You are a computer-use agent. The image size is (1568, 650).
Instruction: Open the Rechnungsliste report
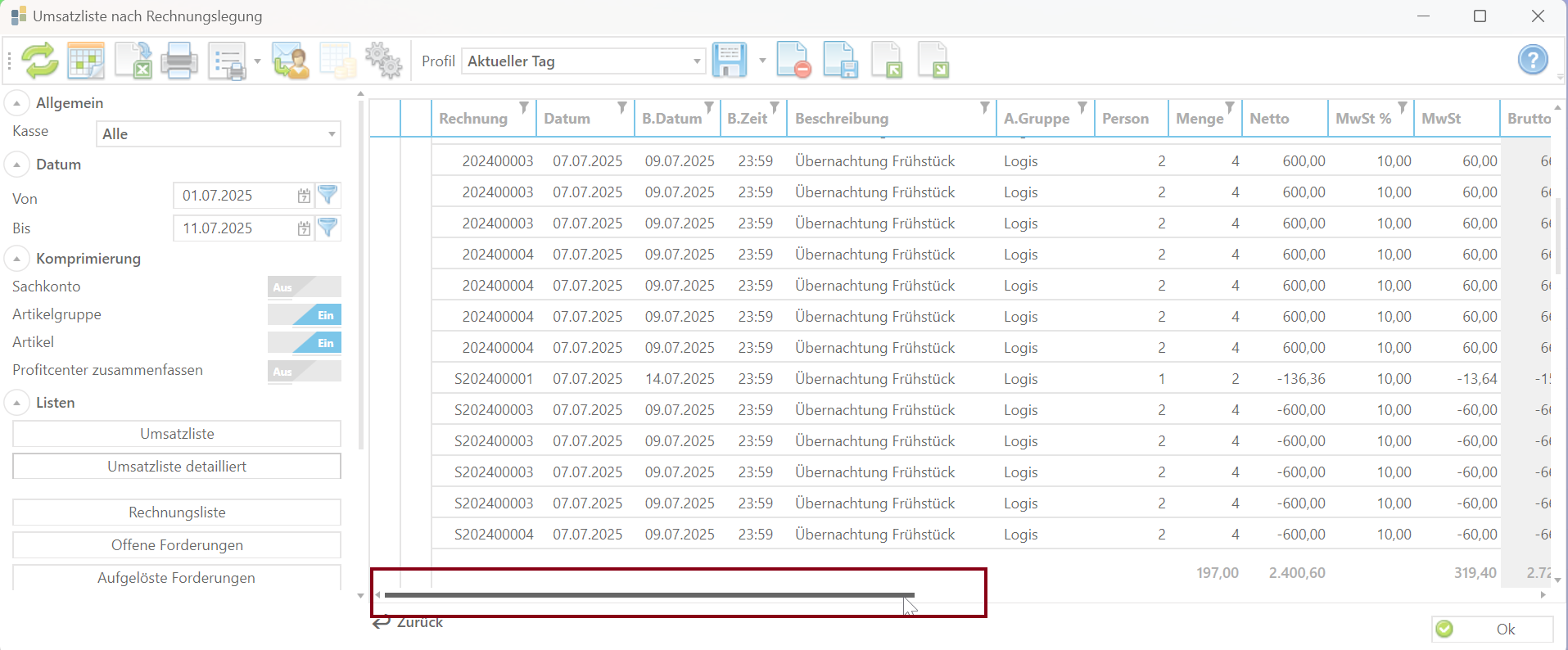[177, 512]
